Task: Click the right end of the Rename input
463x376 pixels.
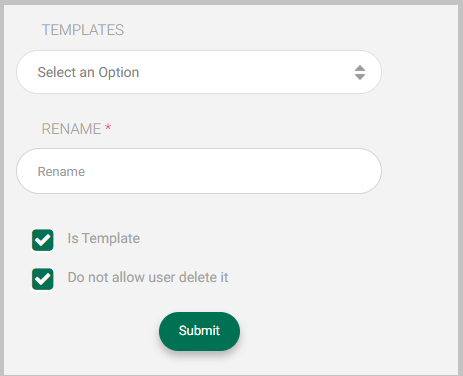Action: (x=365, y=171)
